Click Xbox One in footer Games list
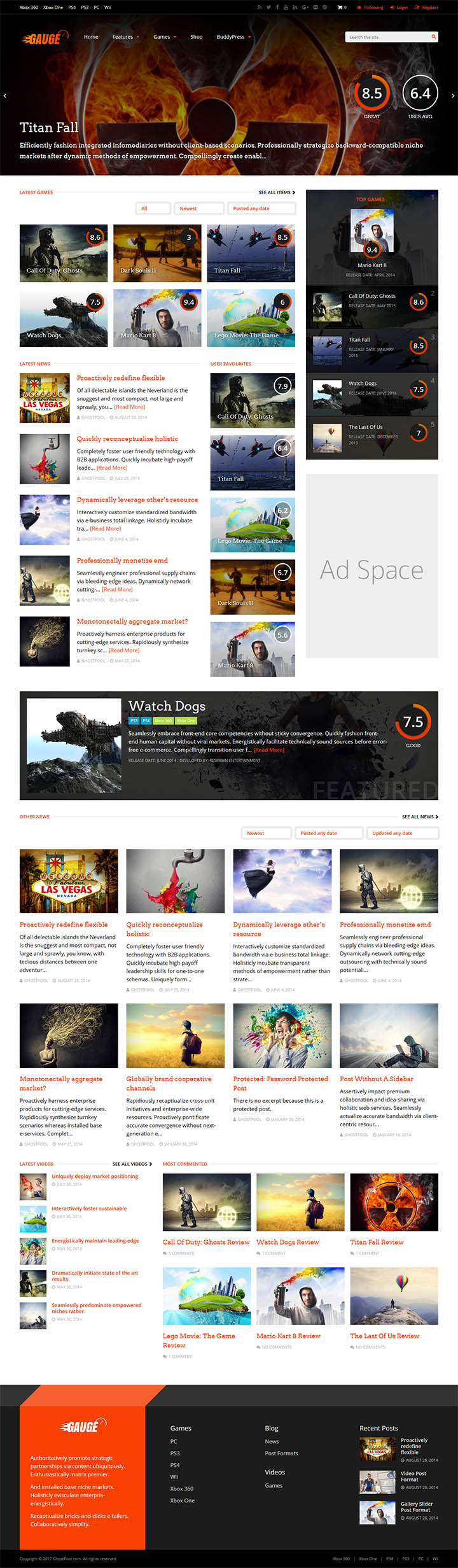The width and height of the screenshot is (458, 1568). pos(183,1501)
